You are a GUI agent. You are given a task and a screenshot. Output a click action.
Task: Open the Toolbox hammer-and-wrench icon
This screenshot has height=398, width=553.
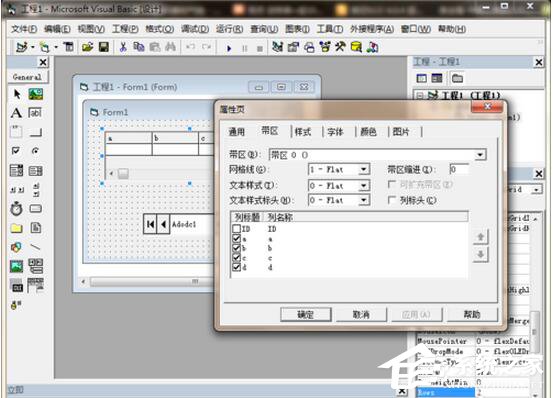point(340,47)
